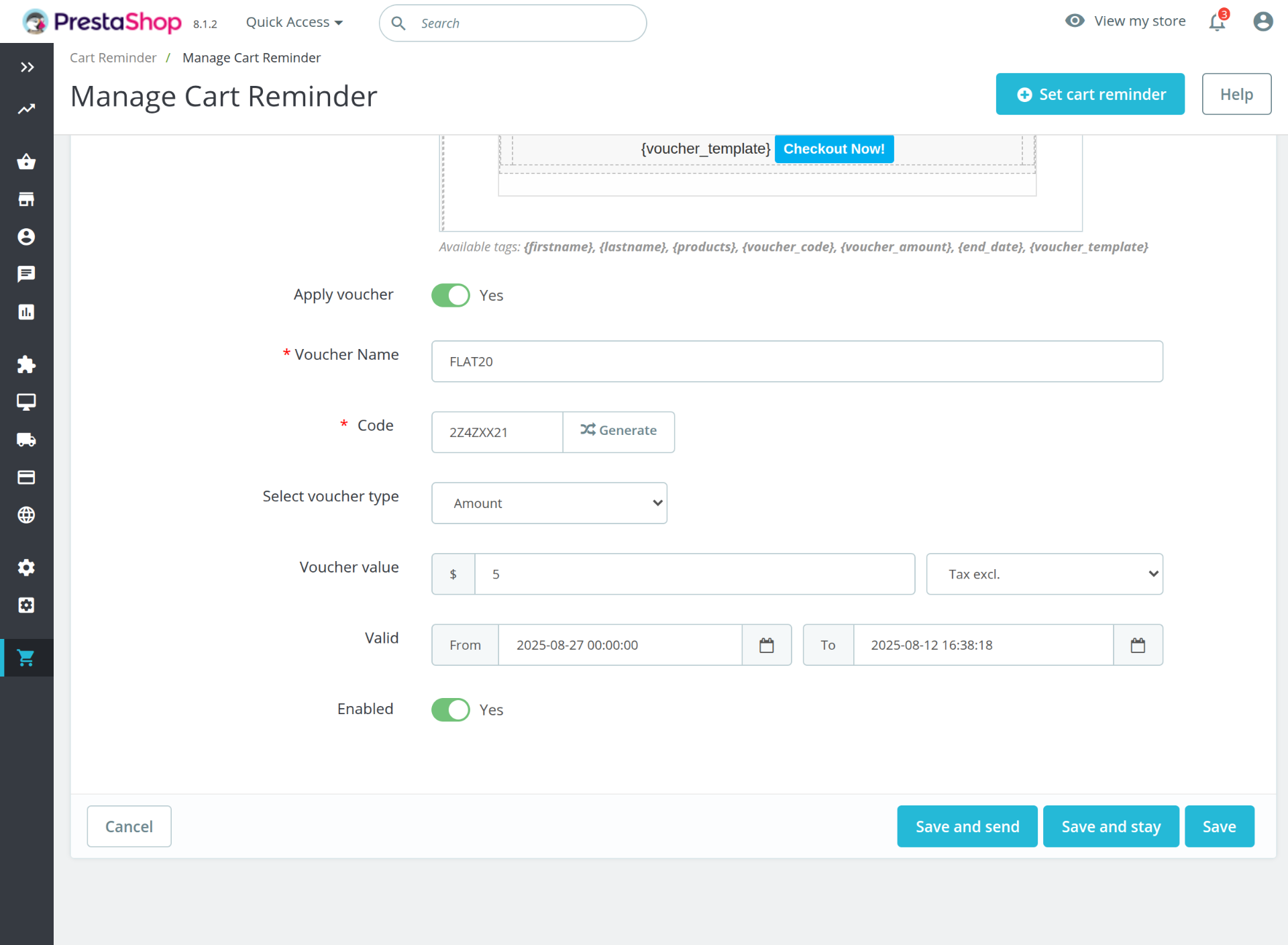
Task: Open the Modules puzzle-piece sidebar icon
Action: click(x=26, y=364)
